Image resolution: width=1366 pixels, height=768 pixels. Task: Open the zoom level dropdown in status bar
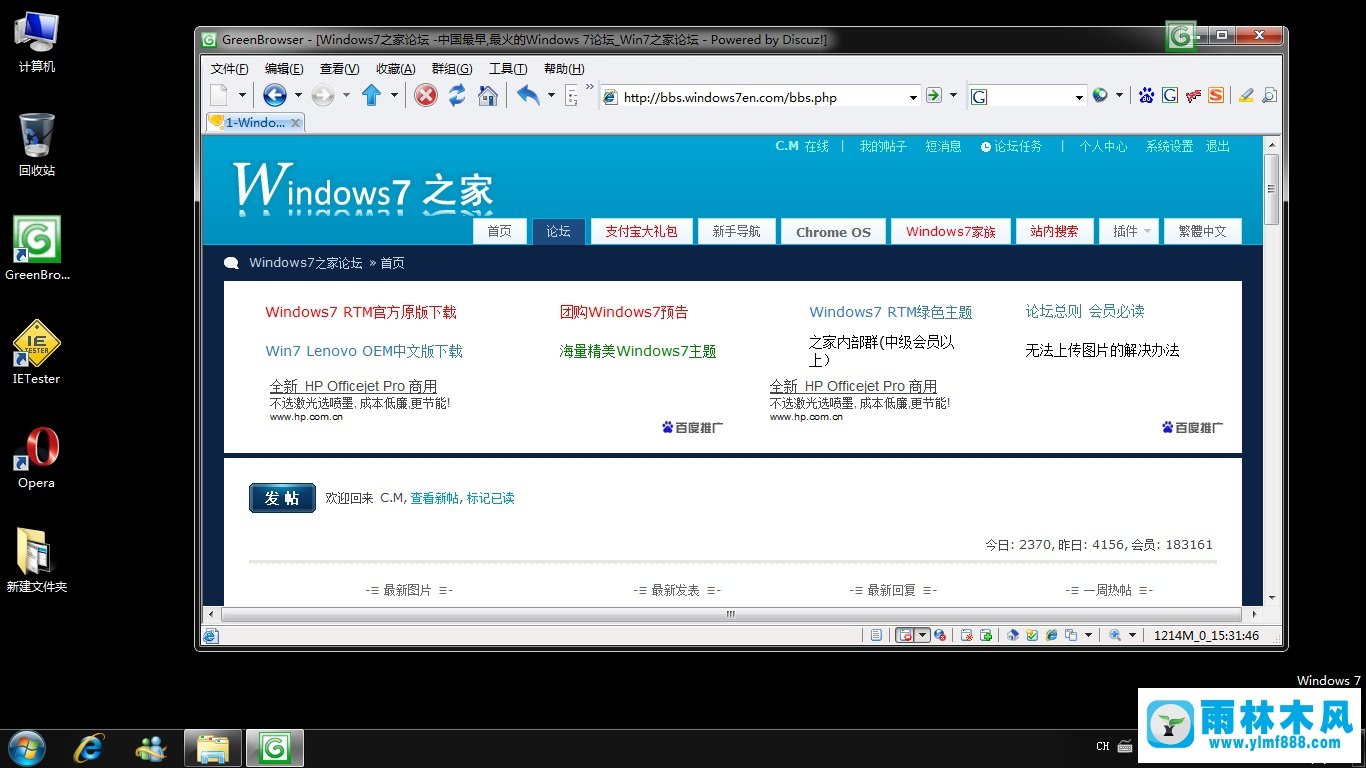point(1132,635)
